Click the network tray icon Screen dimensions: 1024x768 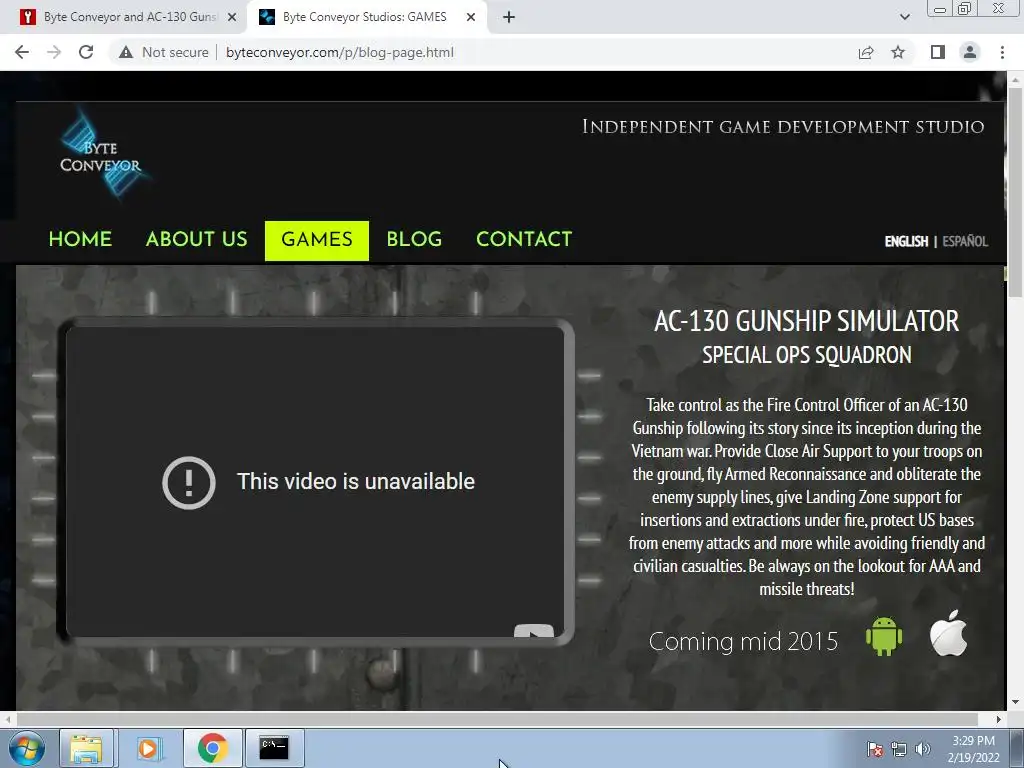pyautogui.click(x=899, y=749)
